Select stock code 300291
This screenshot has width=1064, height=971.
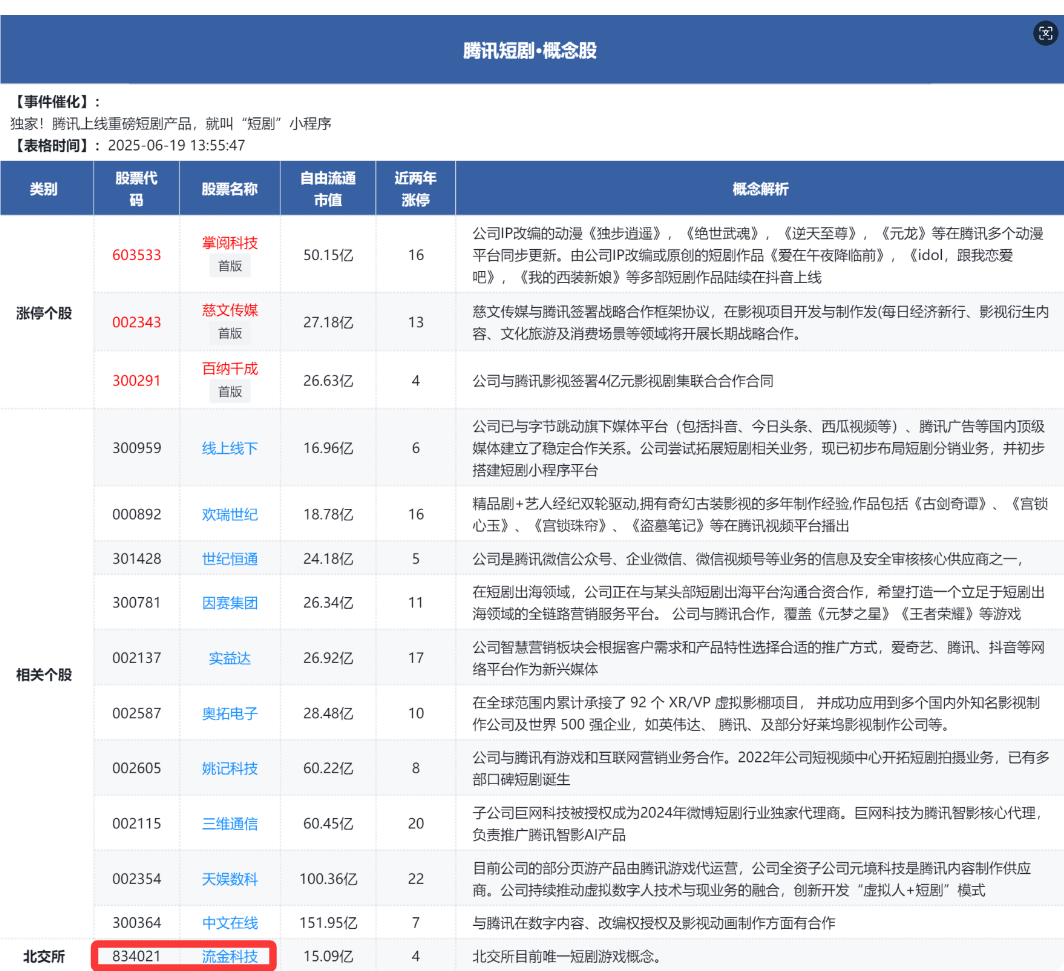pos(136,381)
